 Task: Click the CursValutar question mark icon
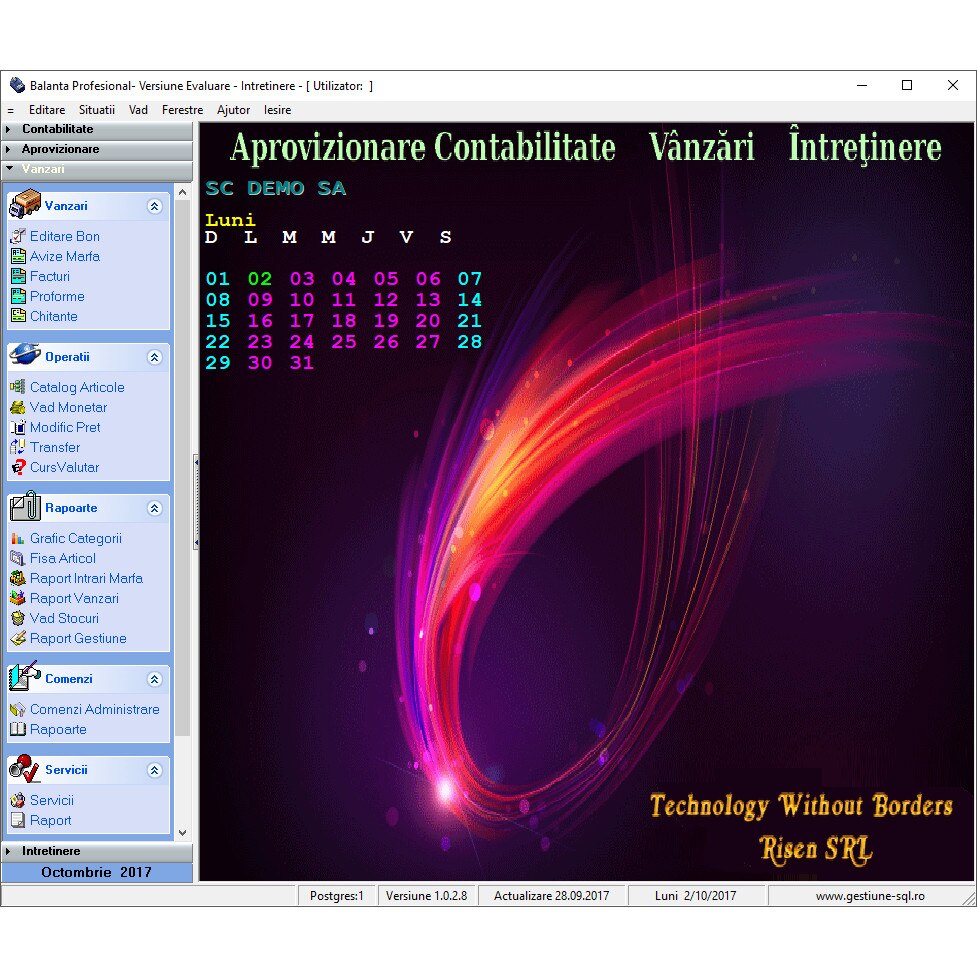tap(18, 467)
